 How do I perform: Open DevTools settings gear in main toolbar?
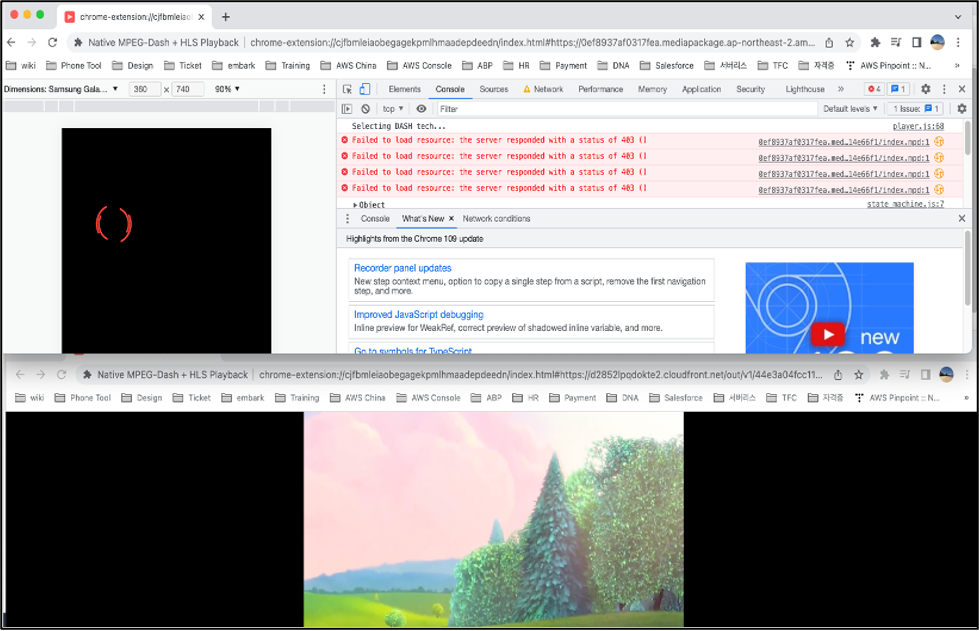point(925,89)
